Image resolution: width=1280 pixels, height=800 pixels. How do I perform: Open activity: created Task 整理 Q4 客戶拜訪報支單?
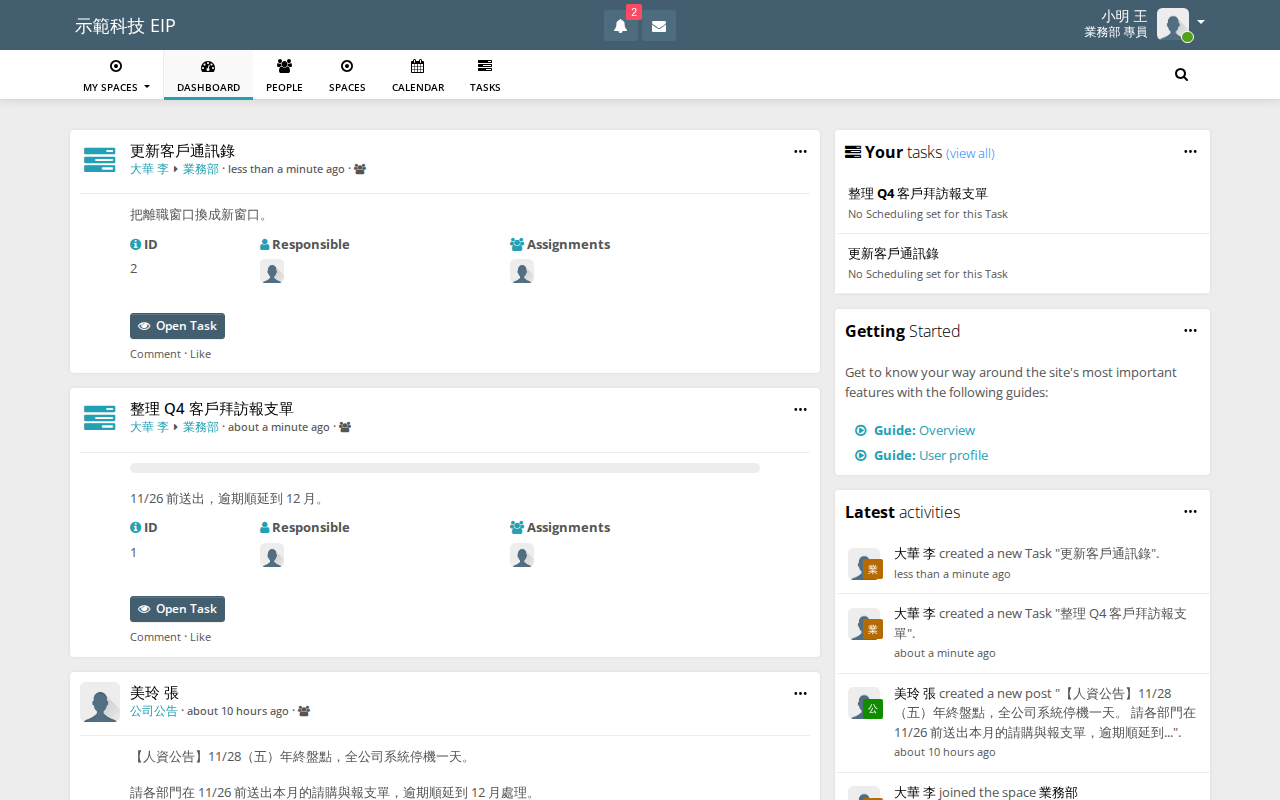(x=1022, y=633)
